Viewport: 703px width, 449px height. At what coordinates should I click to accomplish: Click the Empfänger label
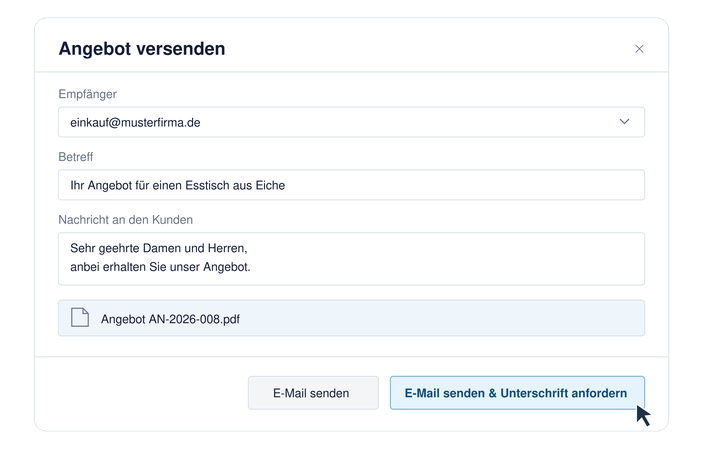click(87, 94)
